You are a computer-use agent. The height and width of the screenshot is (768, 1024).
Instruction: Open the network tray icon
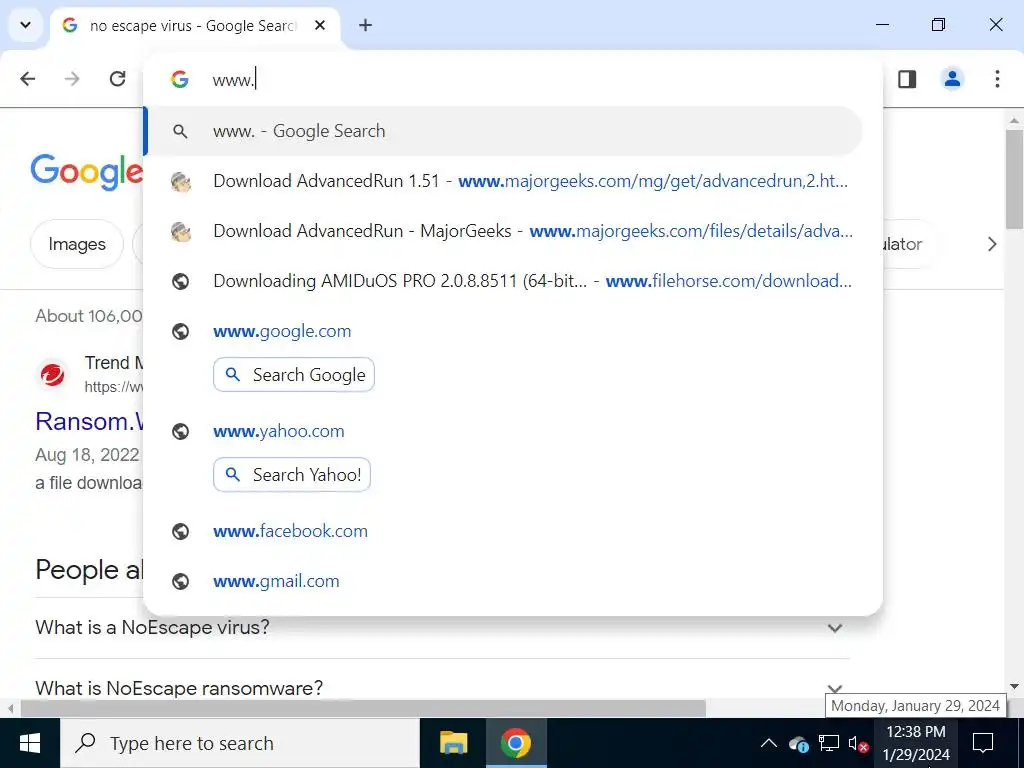tap(829, 743)
